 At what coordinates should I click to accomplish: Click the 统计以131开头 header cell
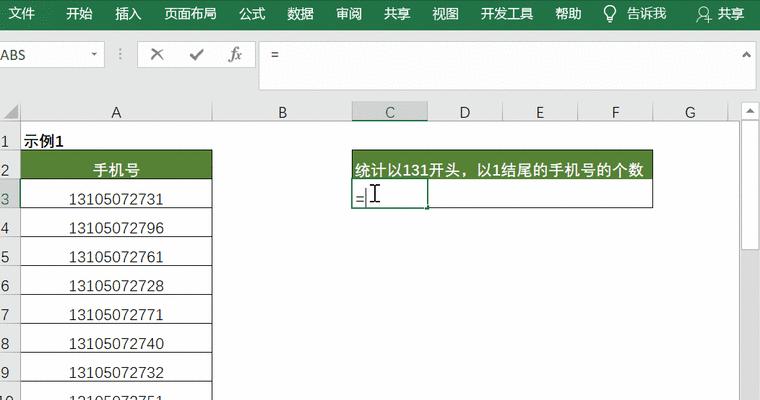502,165
